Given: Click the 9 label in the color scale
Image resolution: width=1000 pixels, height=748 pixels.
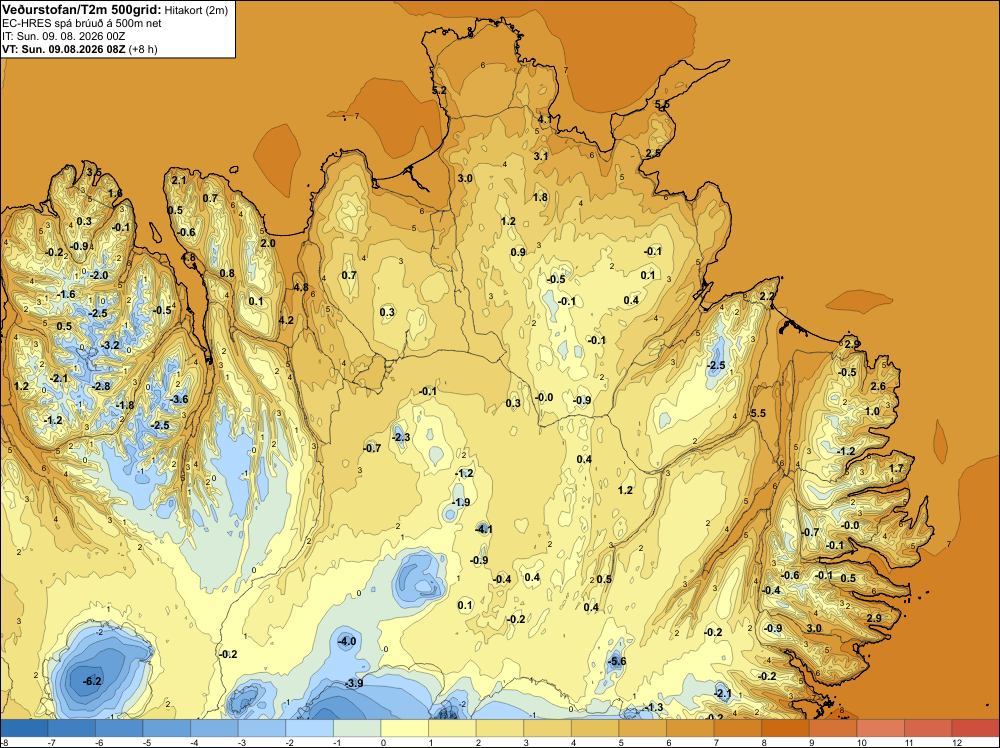Looking at the screenshot, I should 813,742.
